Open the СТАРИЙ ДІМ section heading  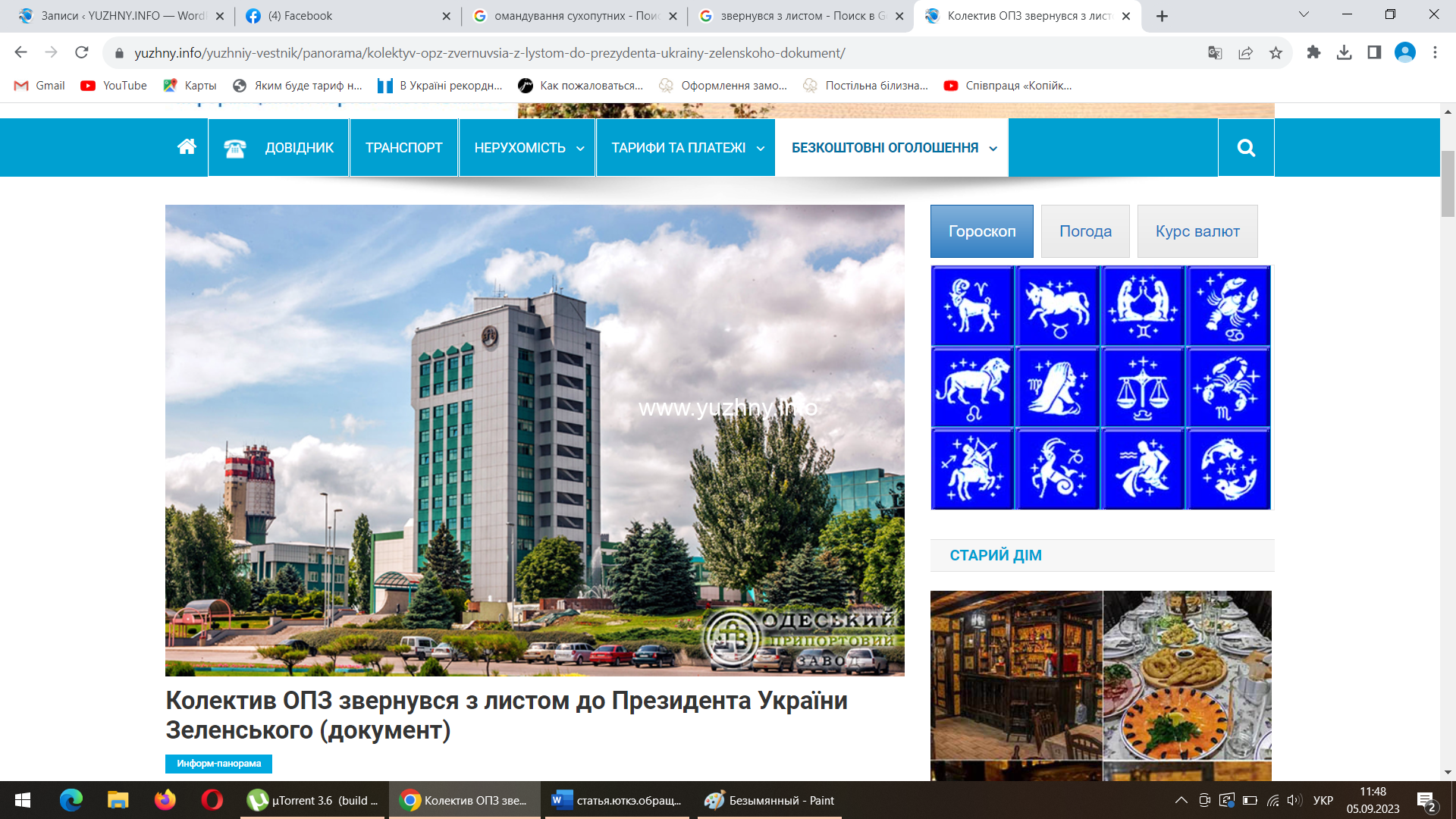tap(996, 555)
